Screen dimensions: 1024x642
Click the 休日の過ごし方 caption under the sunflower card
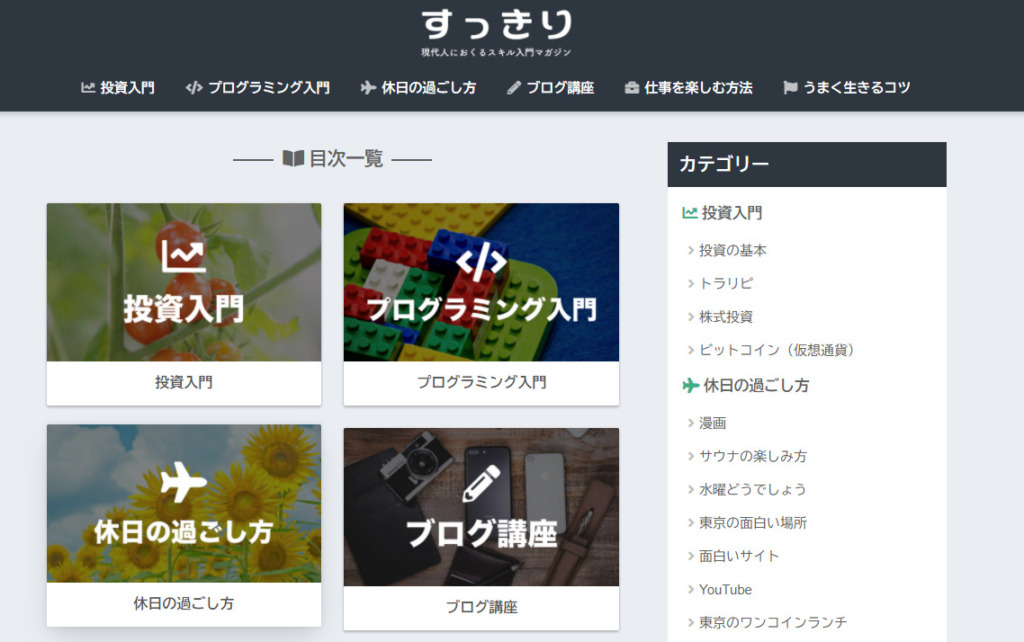pos(184,603)
